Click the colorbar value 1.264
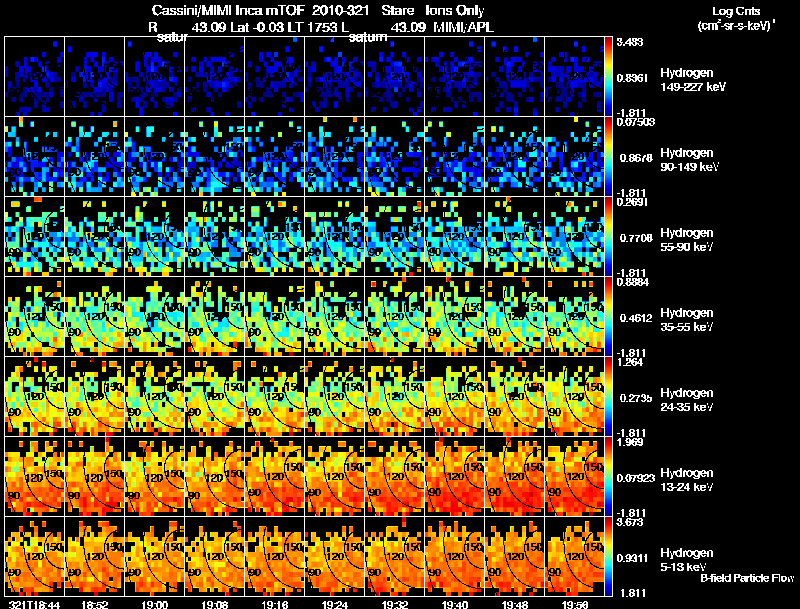 [630, 362]
